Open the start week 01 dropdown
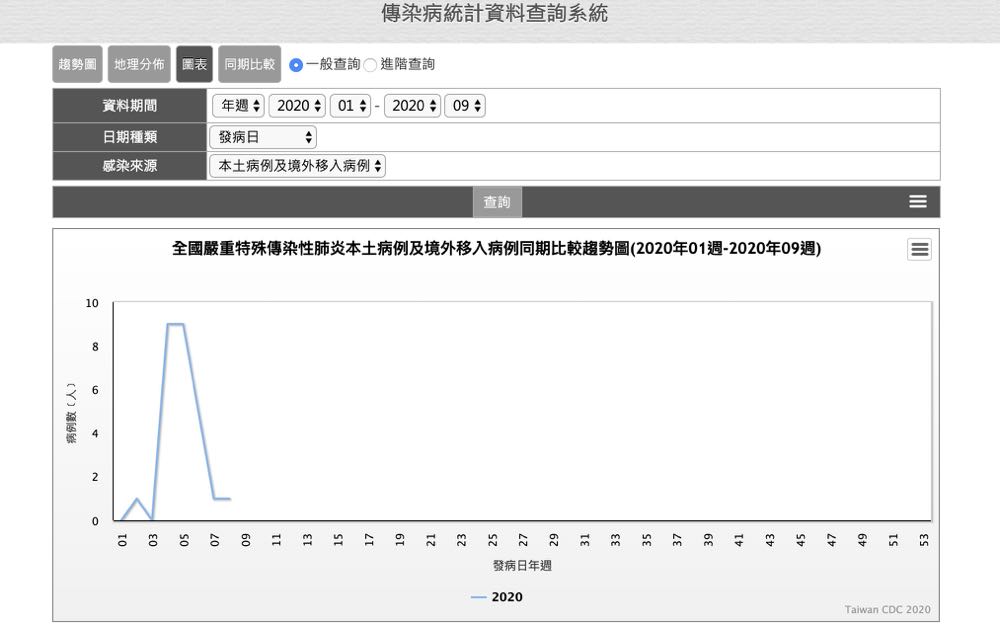 point(350,106)
